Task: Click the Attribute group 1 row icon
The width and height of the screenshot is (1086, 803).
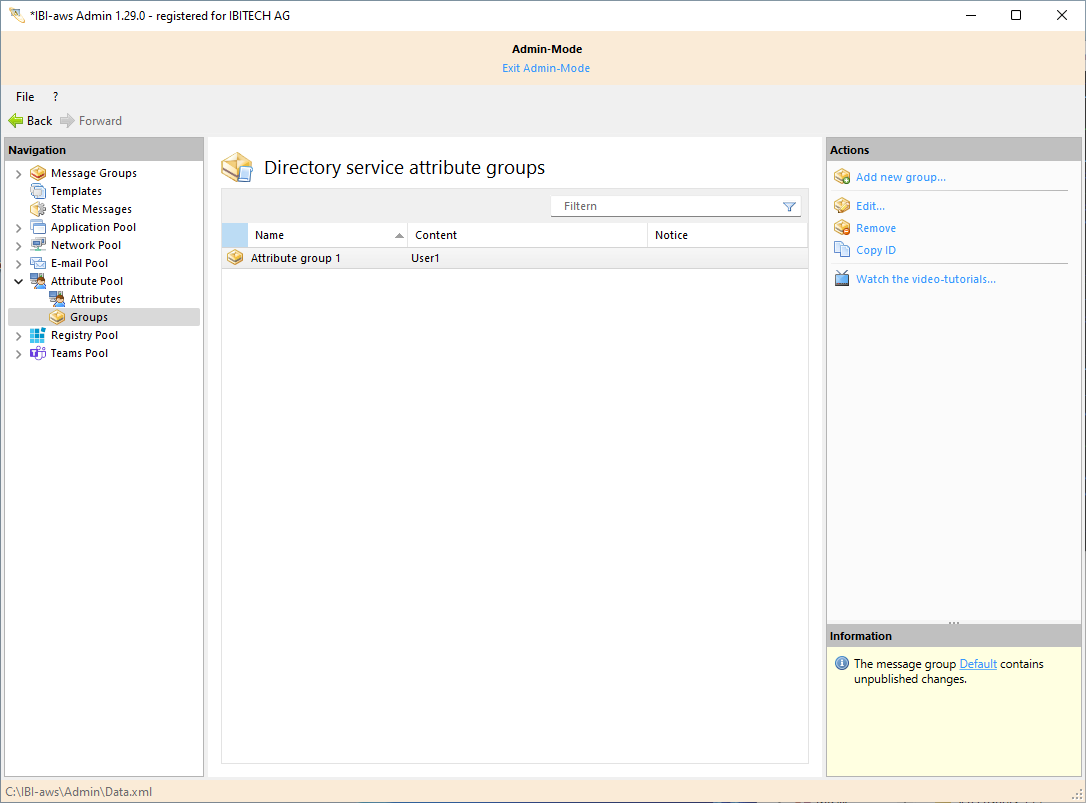Action: click(235, 258)
